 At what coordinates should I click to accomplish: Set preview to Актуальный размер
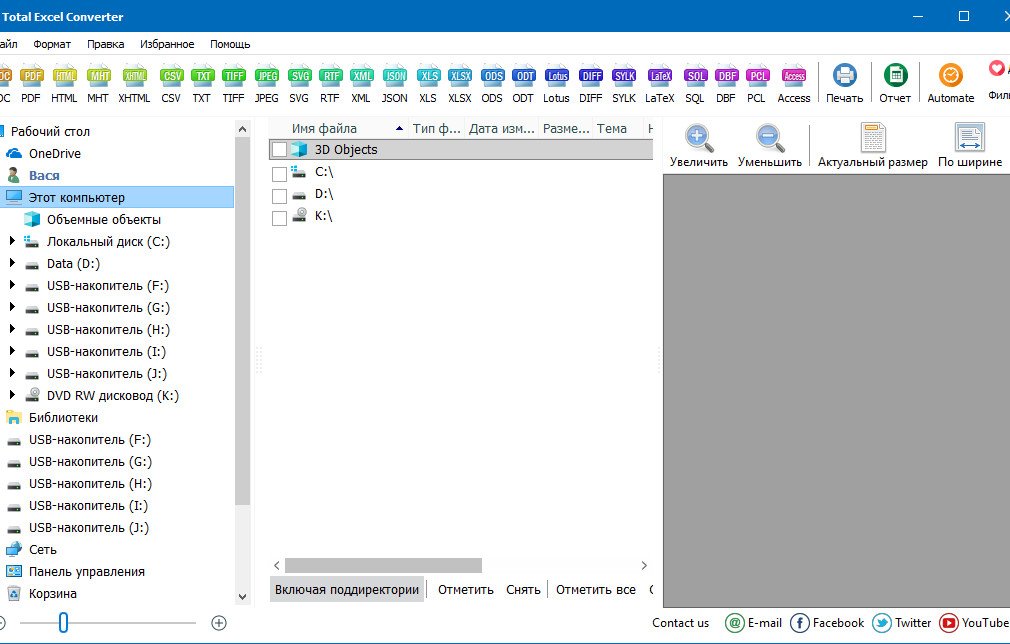click(873, 146)
